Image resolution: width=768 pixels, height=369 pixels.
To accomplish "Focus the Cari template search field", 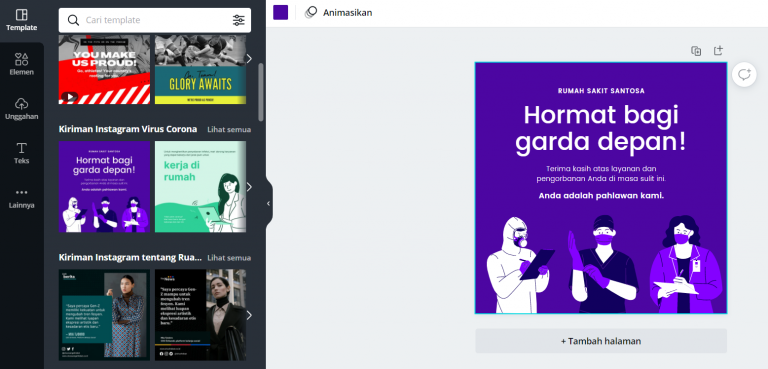I will click(155, 20).
